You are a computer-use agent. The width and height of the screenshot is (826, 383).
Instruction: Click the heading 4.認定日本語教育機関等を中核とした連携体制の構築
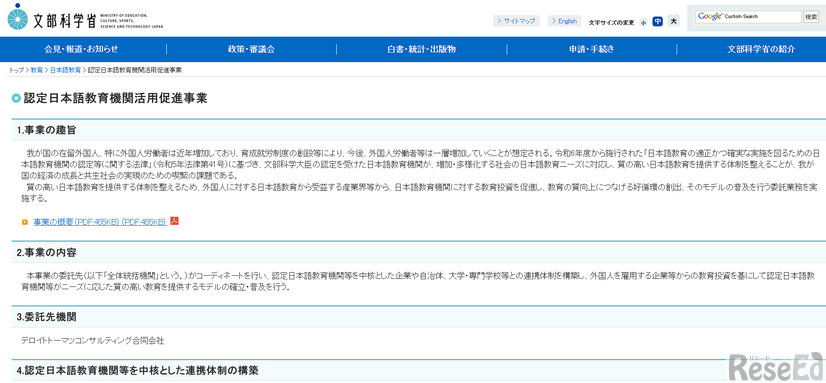click(137, 371)
